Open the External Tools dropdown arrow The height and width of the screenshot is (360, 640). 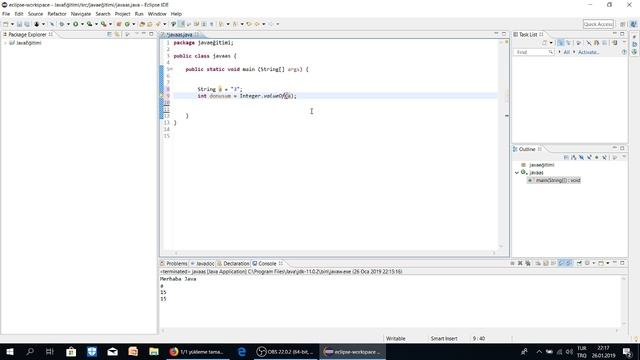click(x=110, y=24)
